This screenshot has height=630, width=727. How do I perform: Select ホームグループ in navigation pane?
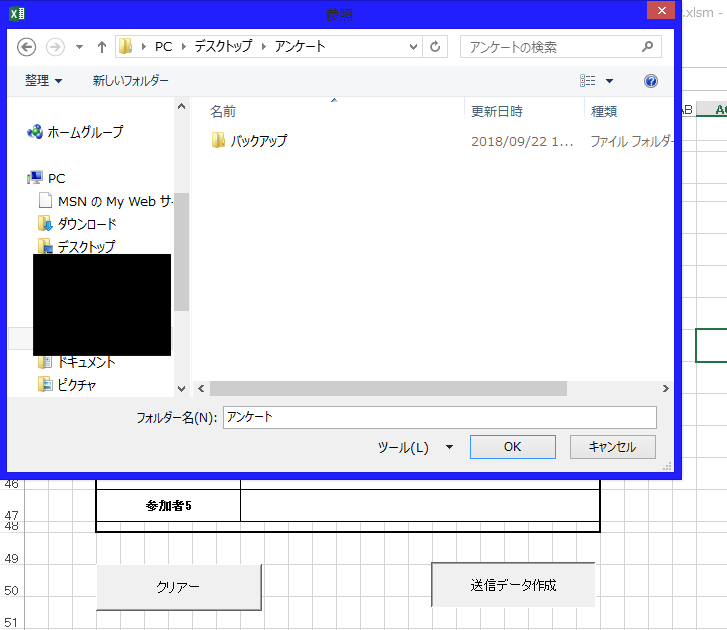(85, 132)
